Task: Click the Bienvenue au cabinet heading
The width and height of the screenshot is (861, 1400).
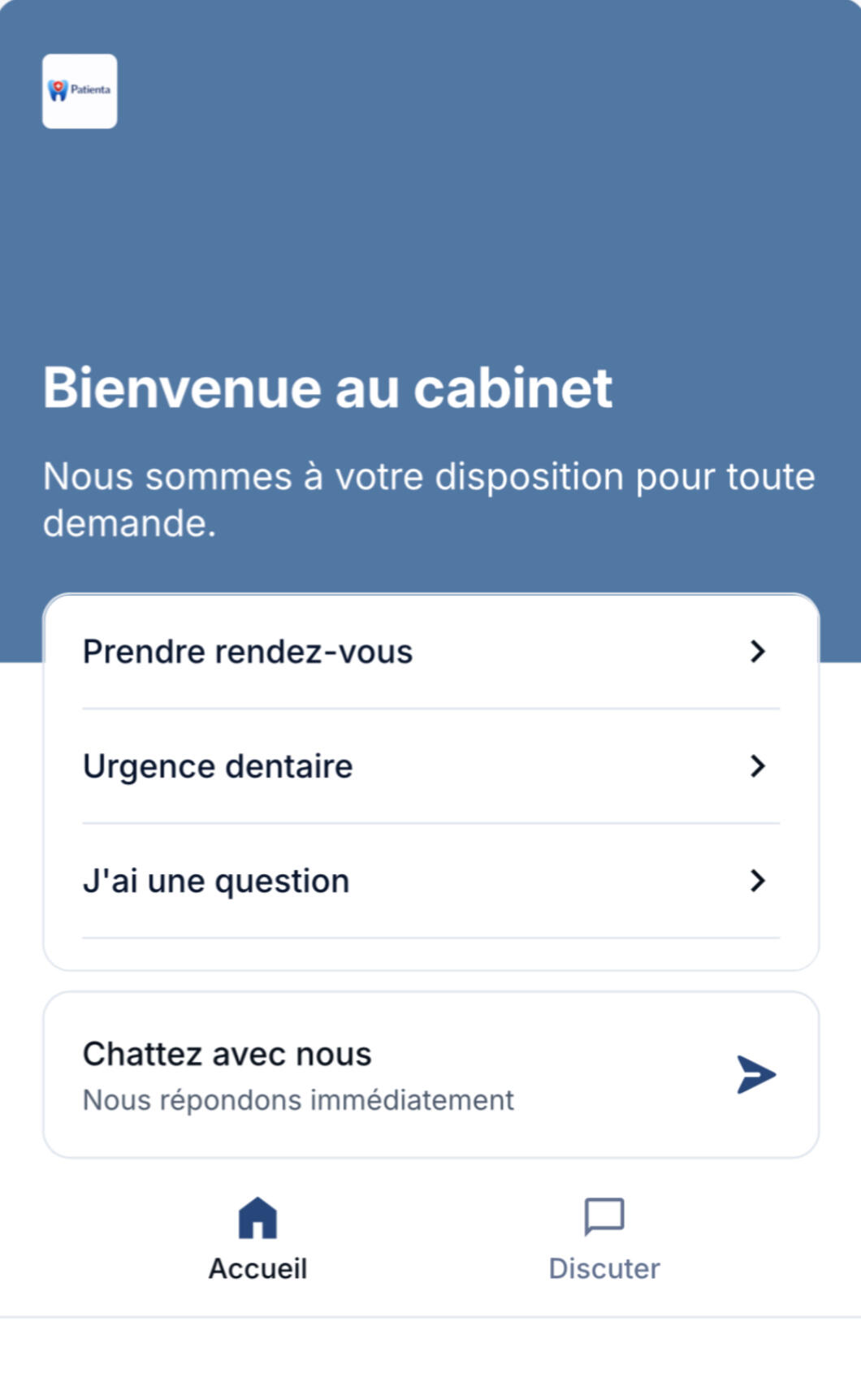Action: pos(327,388)
